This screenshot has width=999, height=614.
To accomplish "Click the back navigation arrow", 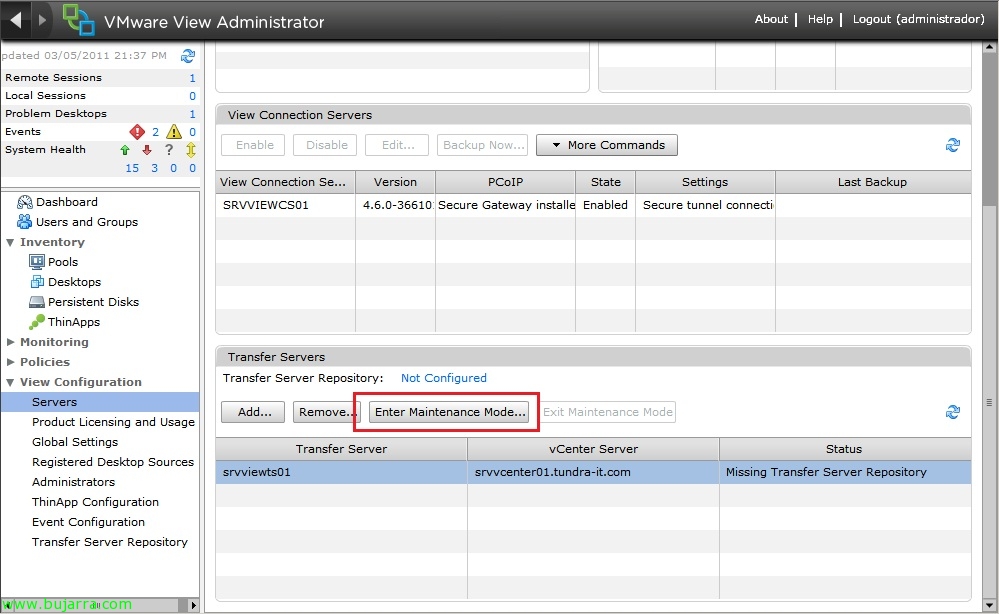I will point(16,20).
